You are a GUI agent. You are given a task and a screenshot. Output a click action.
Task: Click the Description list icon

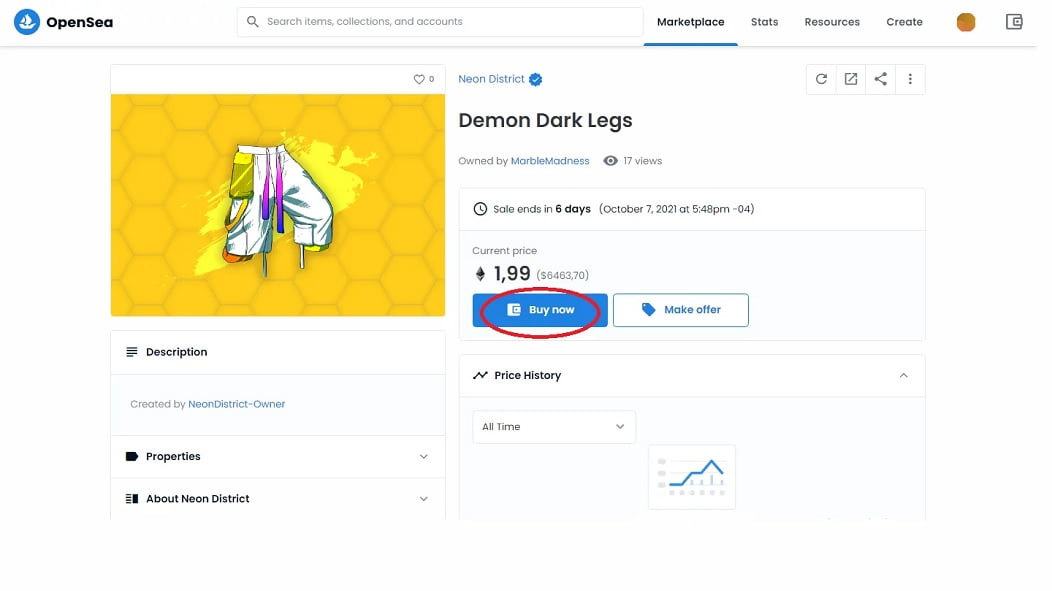point(132,352)
